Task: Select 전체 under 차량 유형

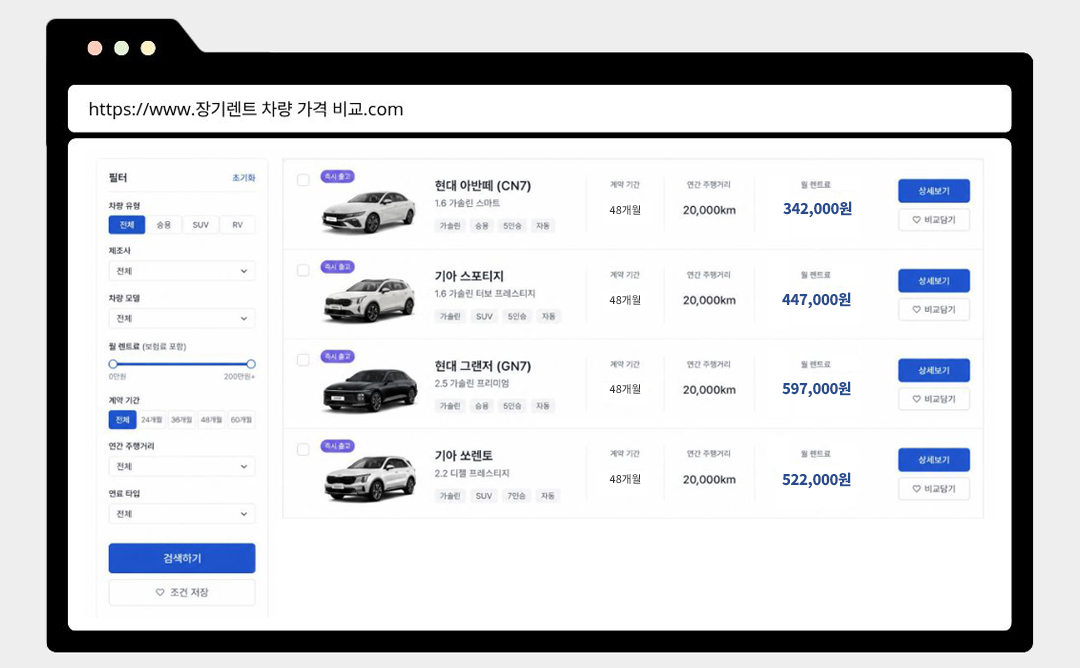Action: click(127, 225)
